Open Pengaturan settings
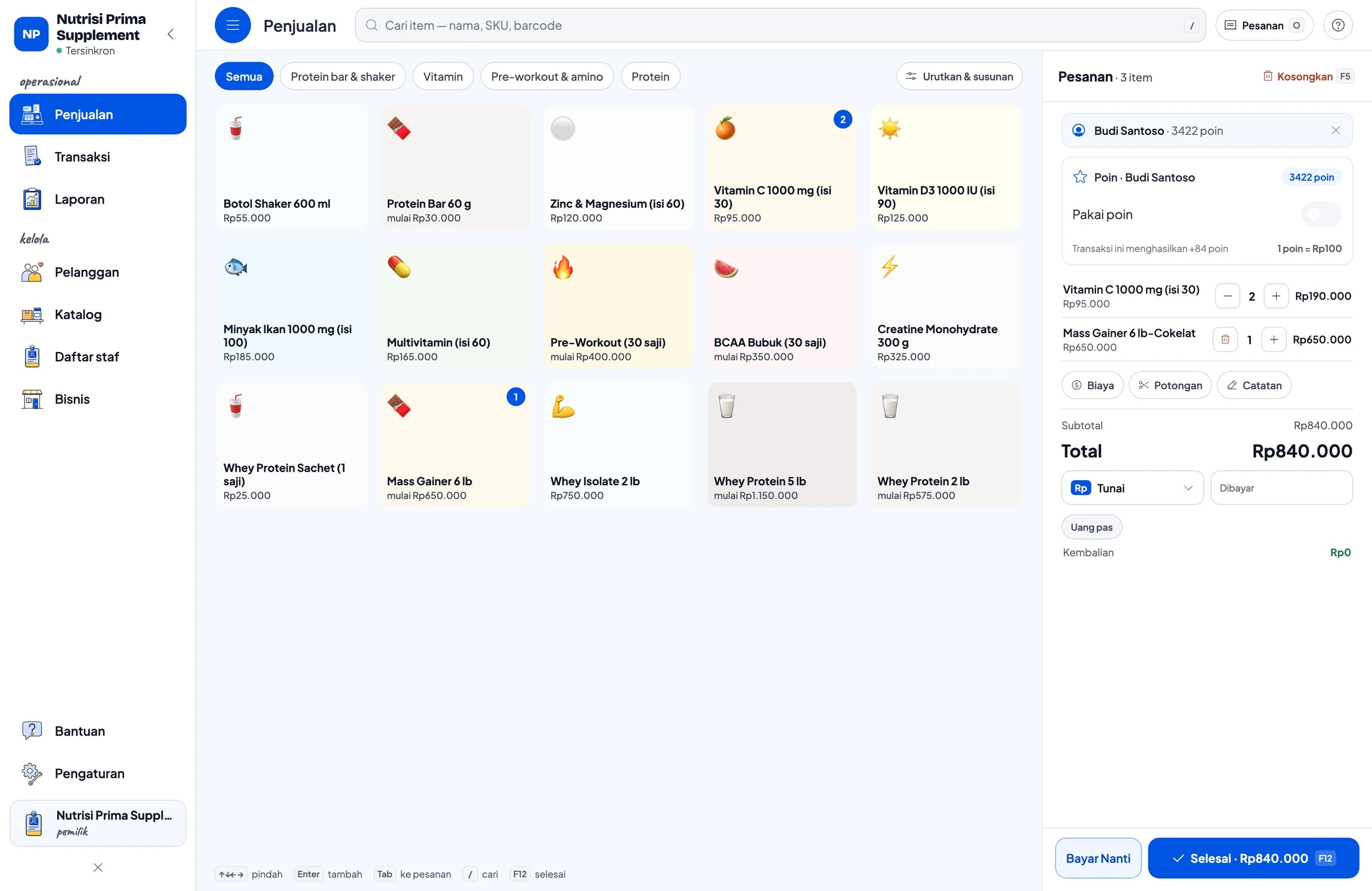 [x=98, y=773]
